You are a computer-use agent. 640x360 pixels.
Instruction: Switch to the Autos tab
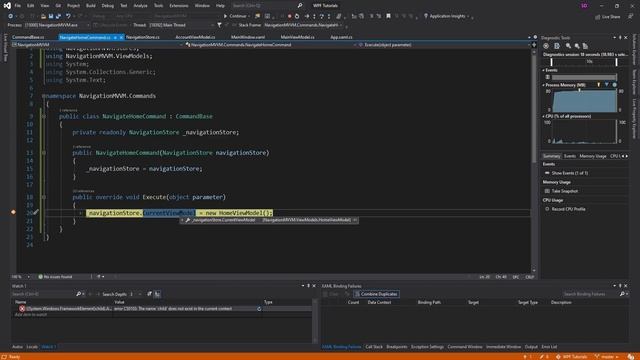pos(17,347)
